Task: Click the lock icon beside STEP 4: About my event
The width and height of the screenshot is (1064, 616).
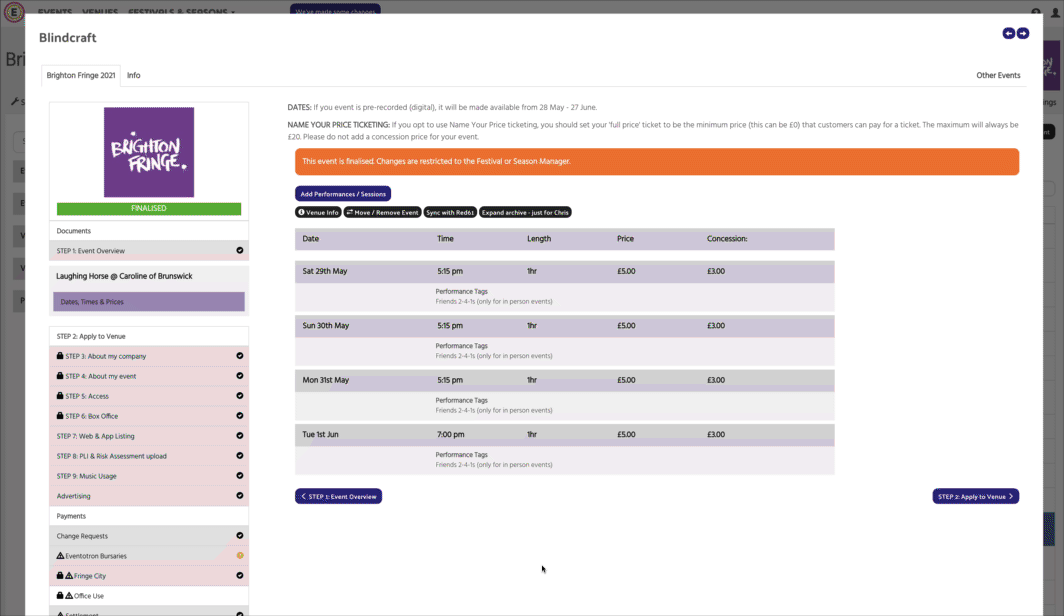Action: point(60,375)
